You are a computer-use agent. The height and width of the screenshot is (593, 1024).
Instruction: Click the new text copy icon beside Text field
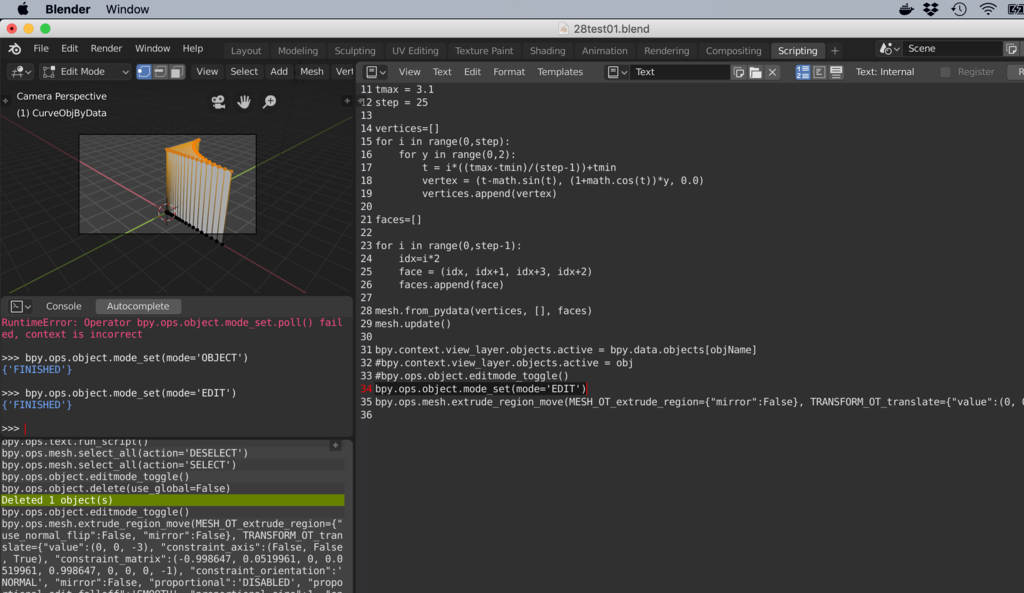coord(739,72)
